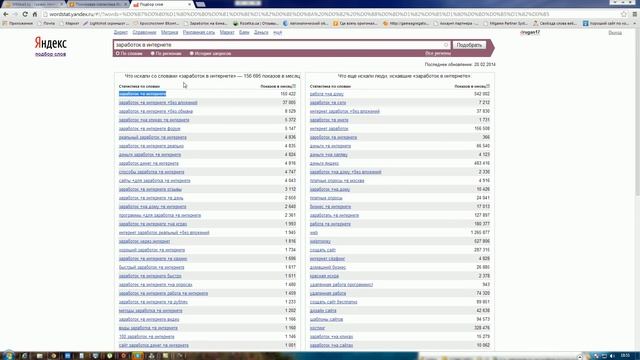640x360 pixels.
Task: Open 'заработок в интернете форум' link
Action: click(149, 129)
